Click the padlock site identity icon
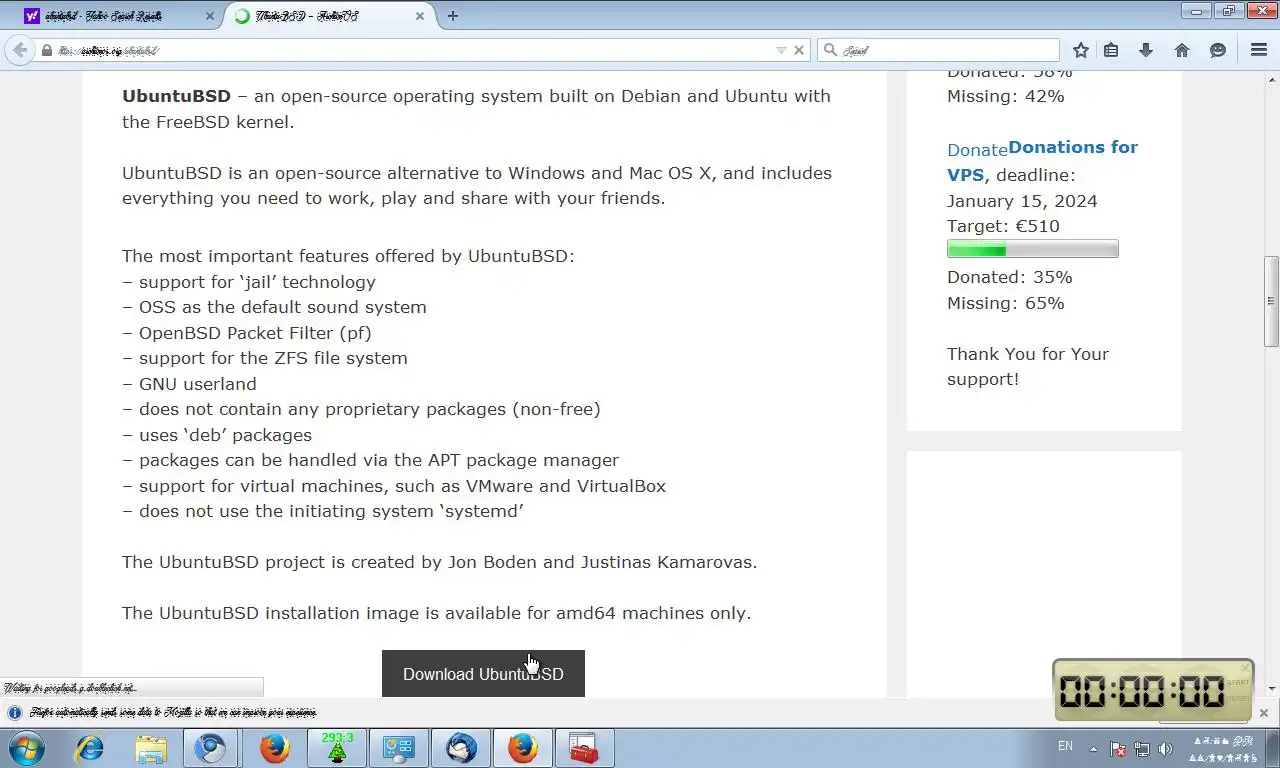This screenshot has height=768, width=1280. coord(46,50)
